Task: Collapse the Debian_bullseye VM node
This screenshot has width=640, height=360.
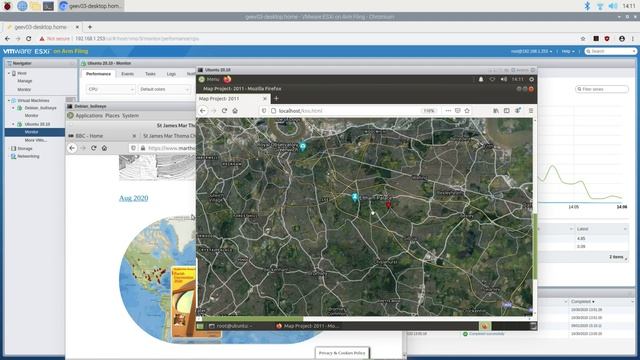Action: (x=13, y=108)
